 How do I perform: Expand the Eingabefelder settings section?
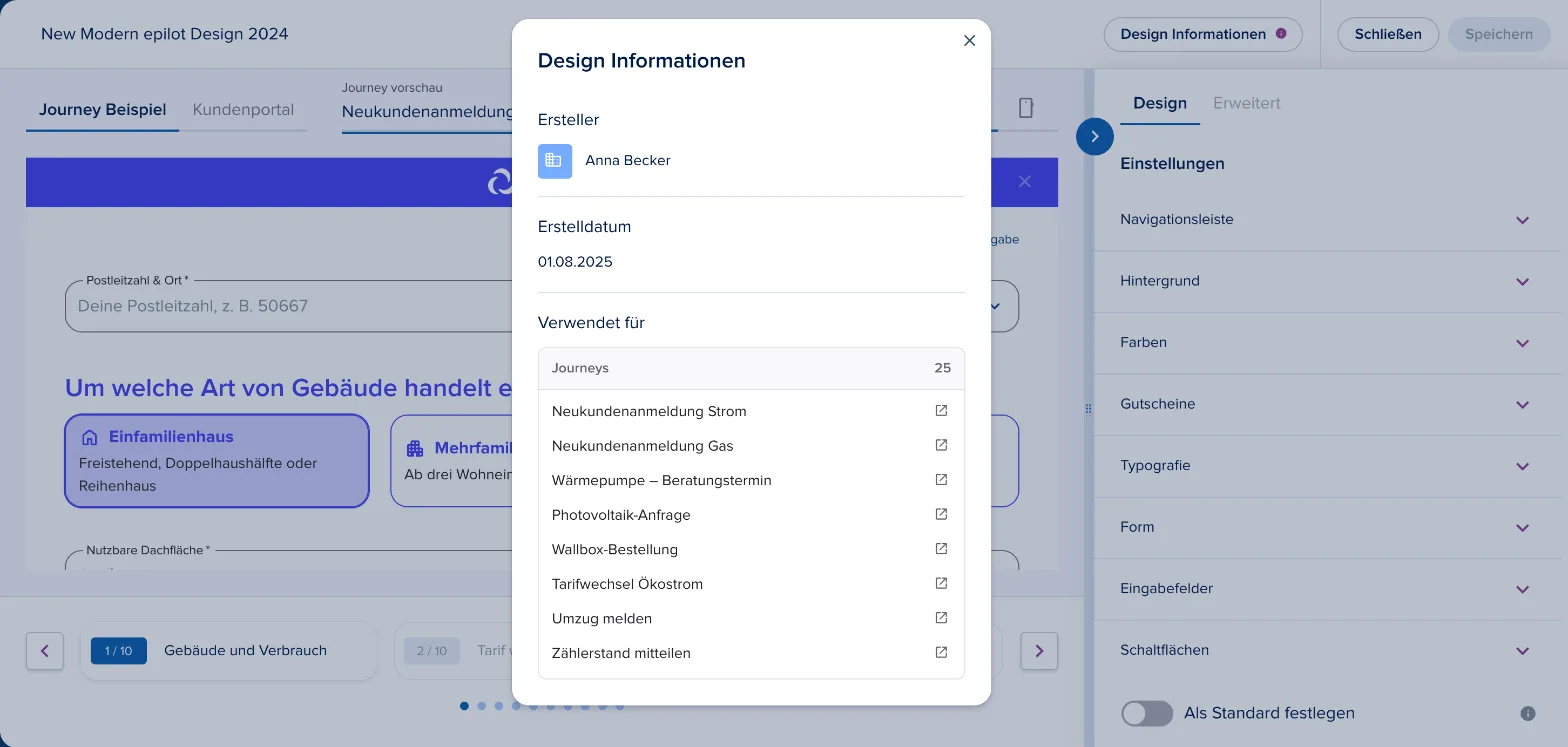1327,589
